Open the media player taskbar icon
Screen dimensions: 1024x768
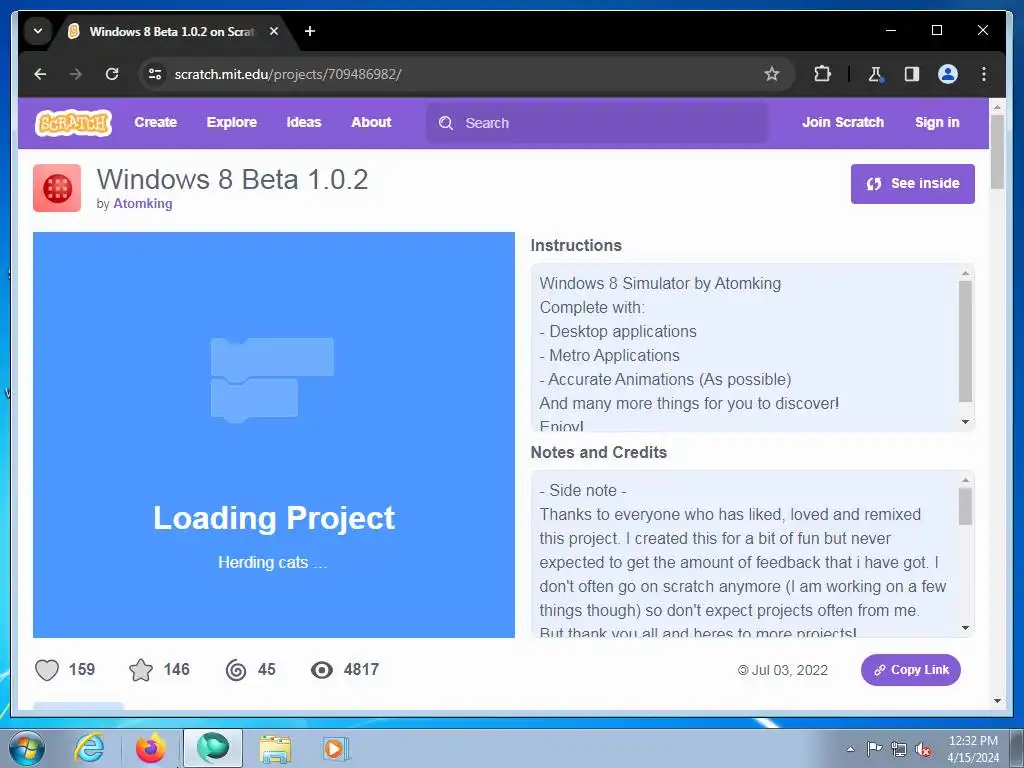336,748
